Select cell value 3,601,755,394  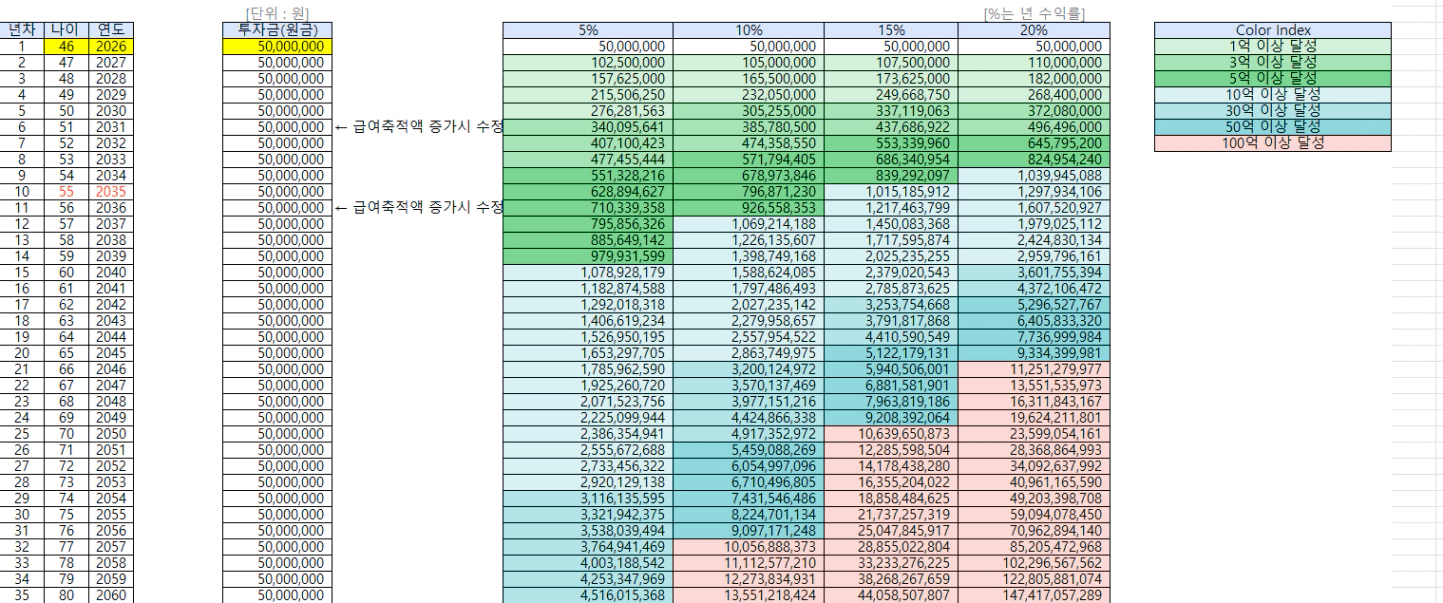click(x=1032, y=270)
